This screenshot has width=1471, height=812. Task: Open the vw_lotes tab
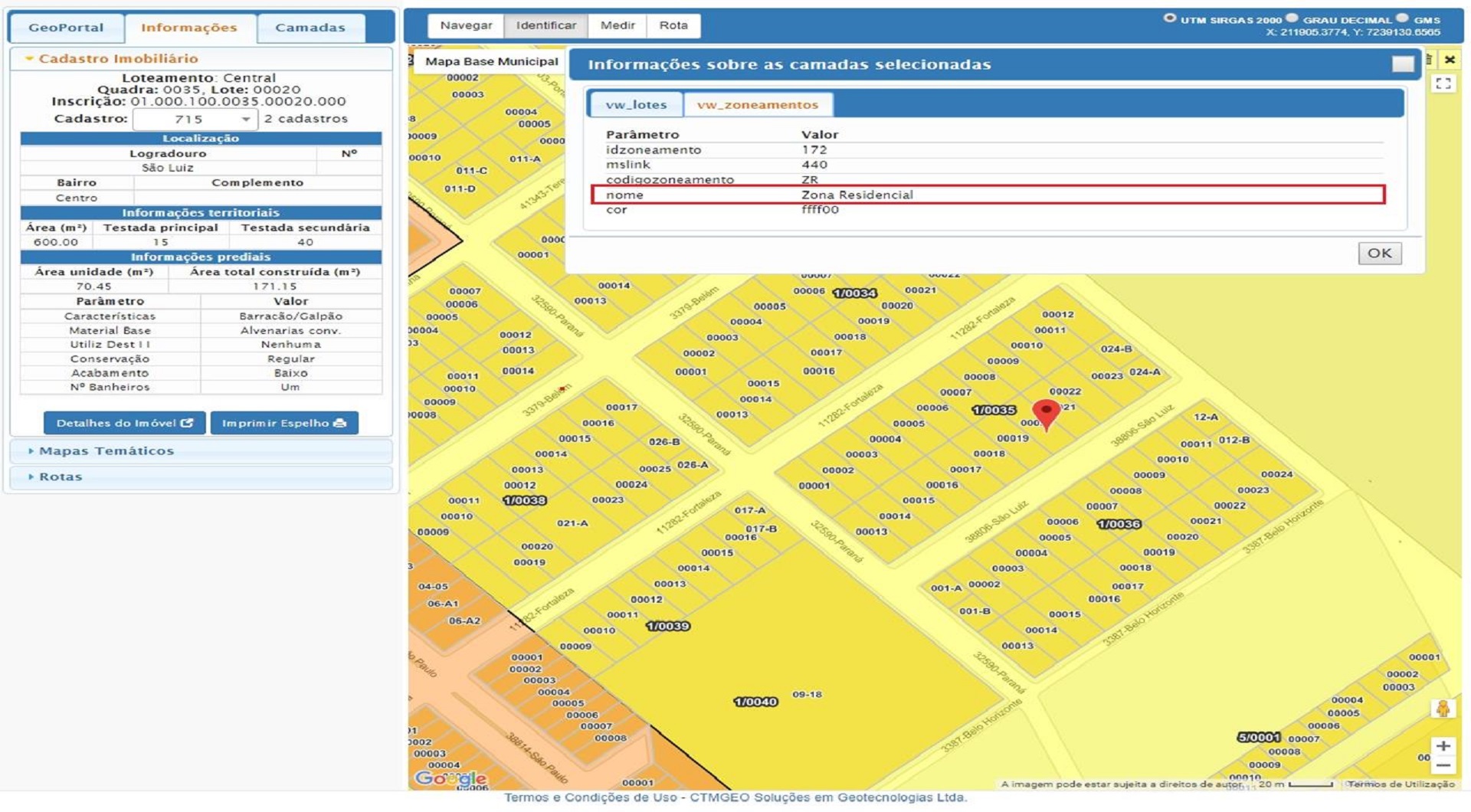pyautogui.click(x=636, y=104)
